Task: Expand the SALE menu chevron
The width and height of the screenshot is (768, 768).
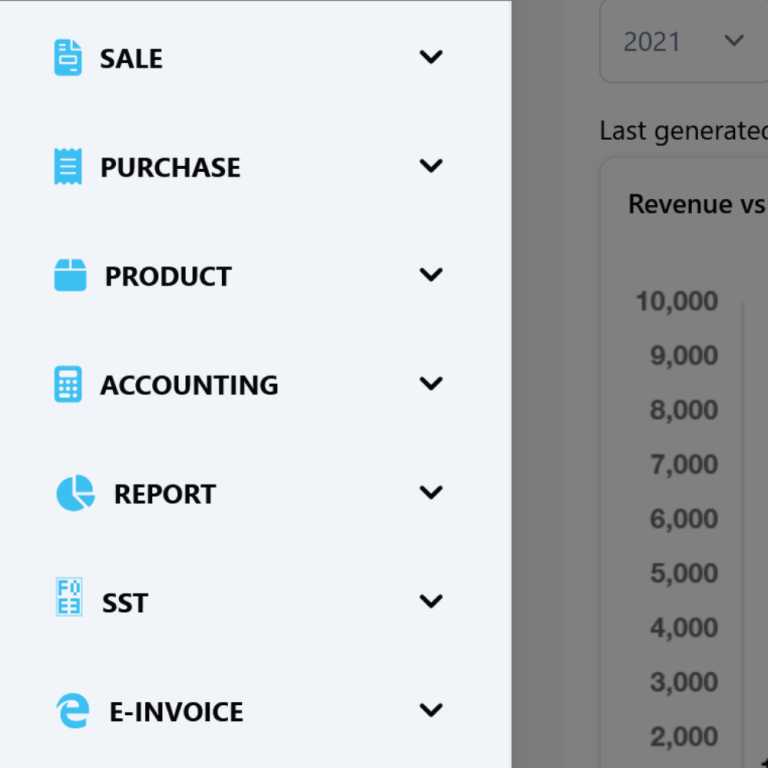Action: tap(431, 57)
